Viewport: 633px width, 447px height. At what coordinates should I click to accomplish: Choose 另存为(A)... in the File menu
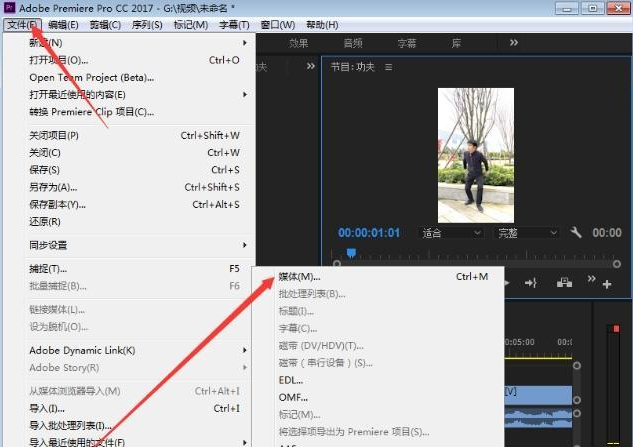pyautogui.click(x=53, y=187)
